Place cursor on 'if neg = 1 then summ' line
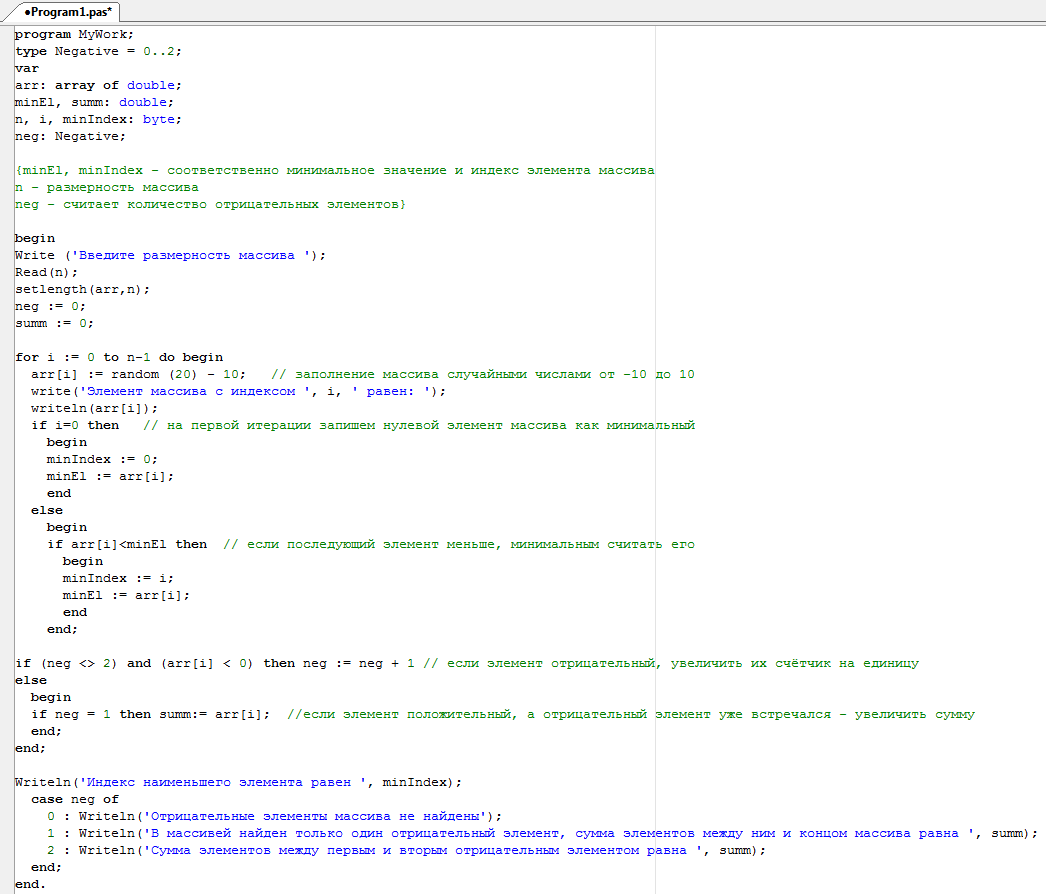Screen dimensions: 1046x894 pos(150,714)
